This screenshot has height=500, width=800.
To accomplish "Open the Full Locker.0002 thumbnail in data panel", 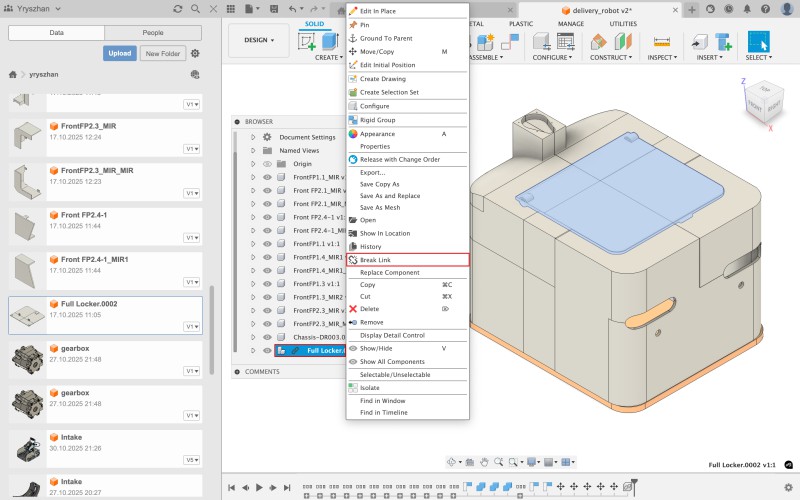I will tap(26, 314).
